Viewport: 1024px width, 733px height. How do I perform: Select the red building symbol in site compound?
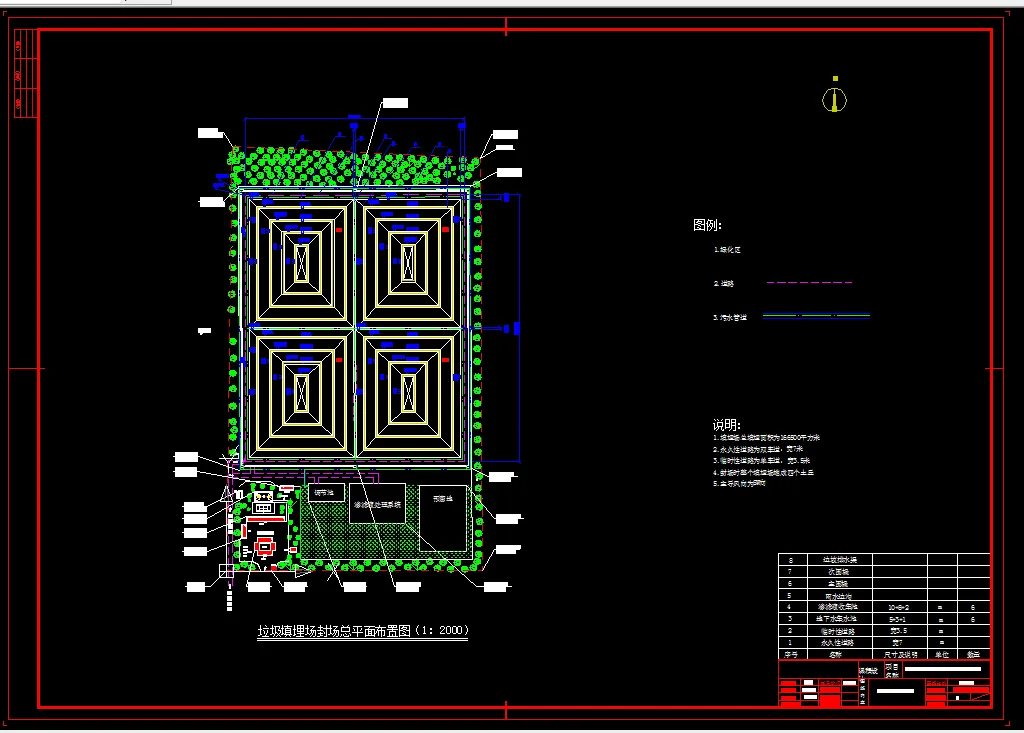coord(265,546)
